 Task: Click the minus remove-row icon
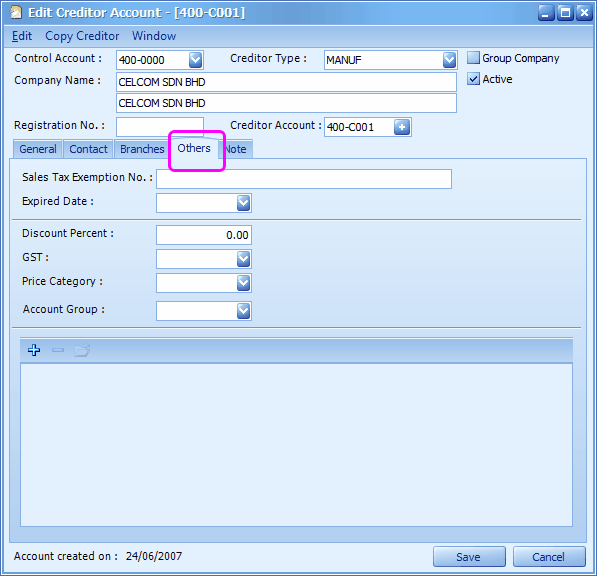pos(58,350)
